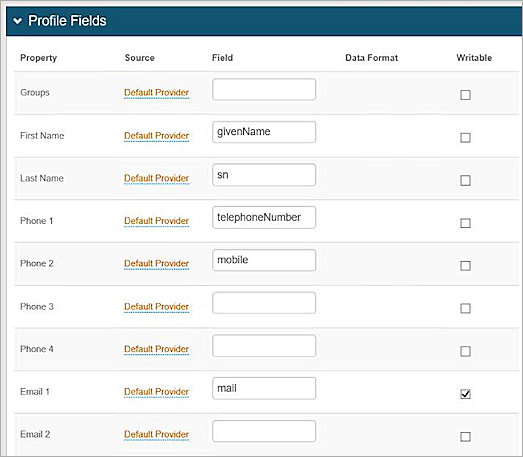Select the Email 1 property label
The height and width of the screenshot is (457, 523).
point(35,392)
